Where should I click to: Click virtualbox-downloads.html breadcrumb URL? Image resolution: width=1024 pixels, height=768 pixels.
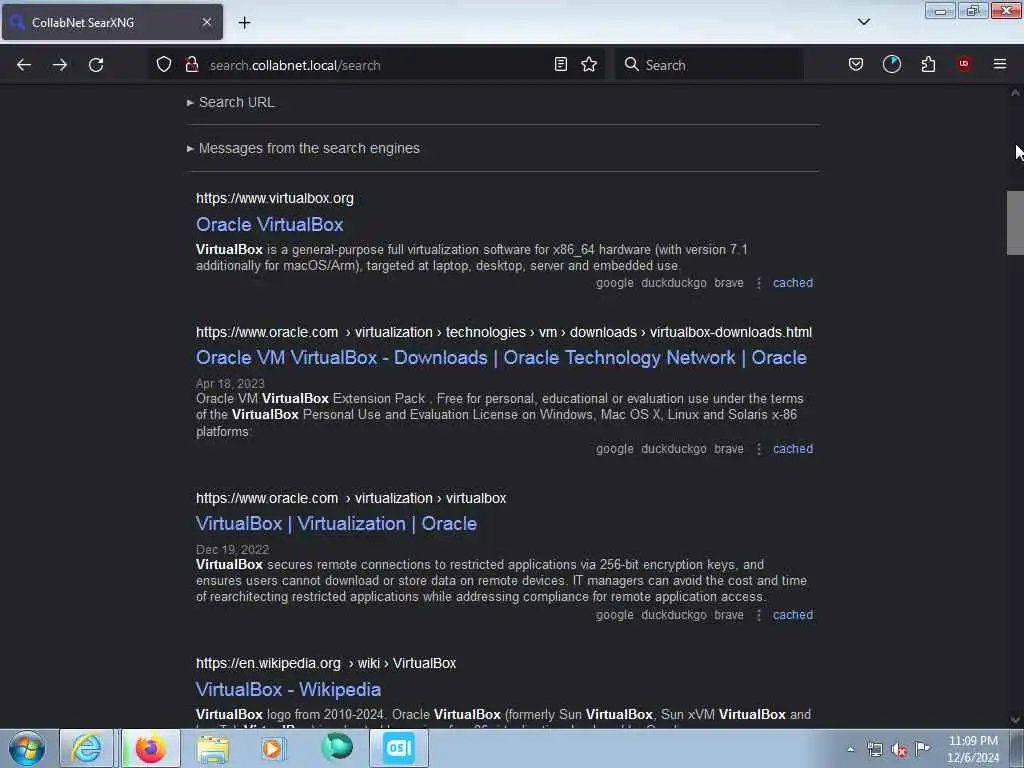point(731,332)
